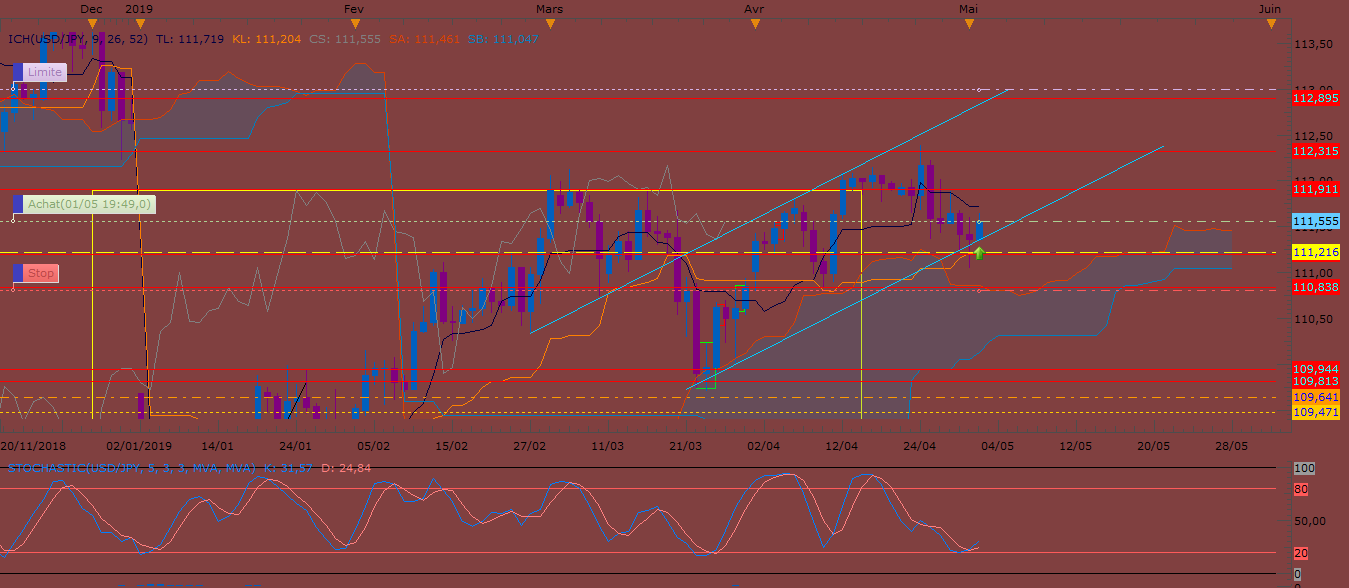Screen dimensions: 1349x588
Task: Select the Achat(01/05 19:49,0) order label
Action: (x=89, y=203)
